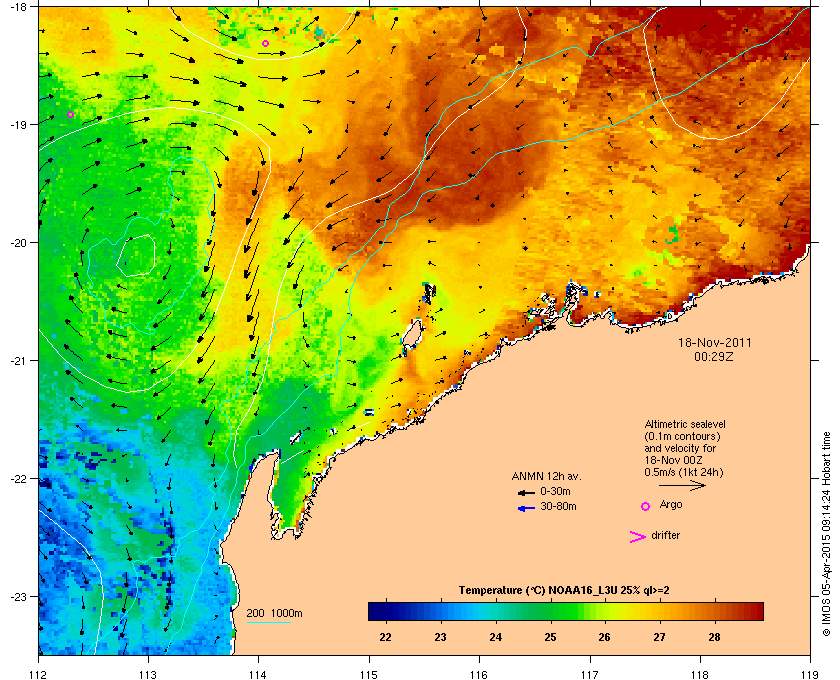Click the Argo float marker near 112.3°E, 18.9°S
840x680 pixels.
(x=70, y=114)
